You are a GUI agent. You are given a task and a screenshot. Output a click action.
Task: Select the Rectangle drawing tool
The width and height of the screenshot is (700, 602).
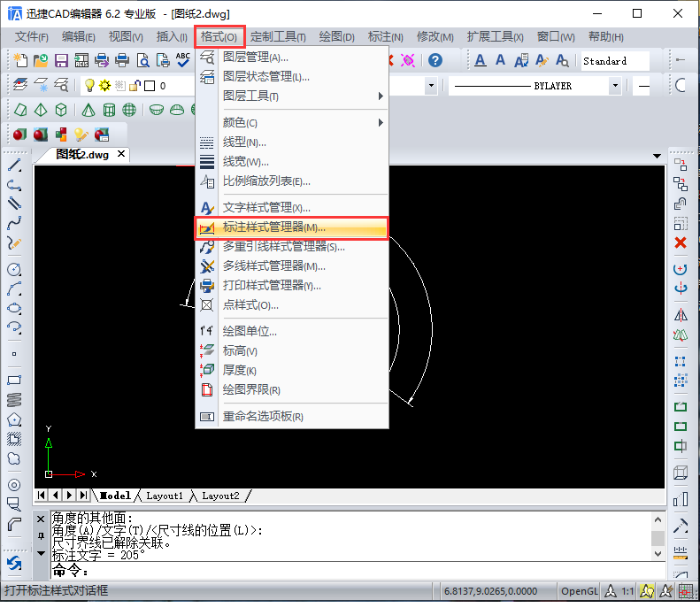coord(14,380)
